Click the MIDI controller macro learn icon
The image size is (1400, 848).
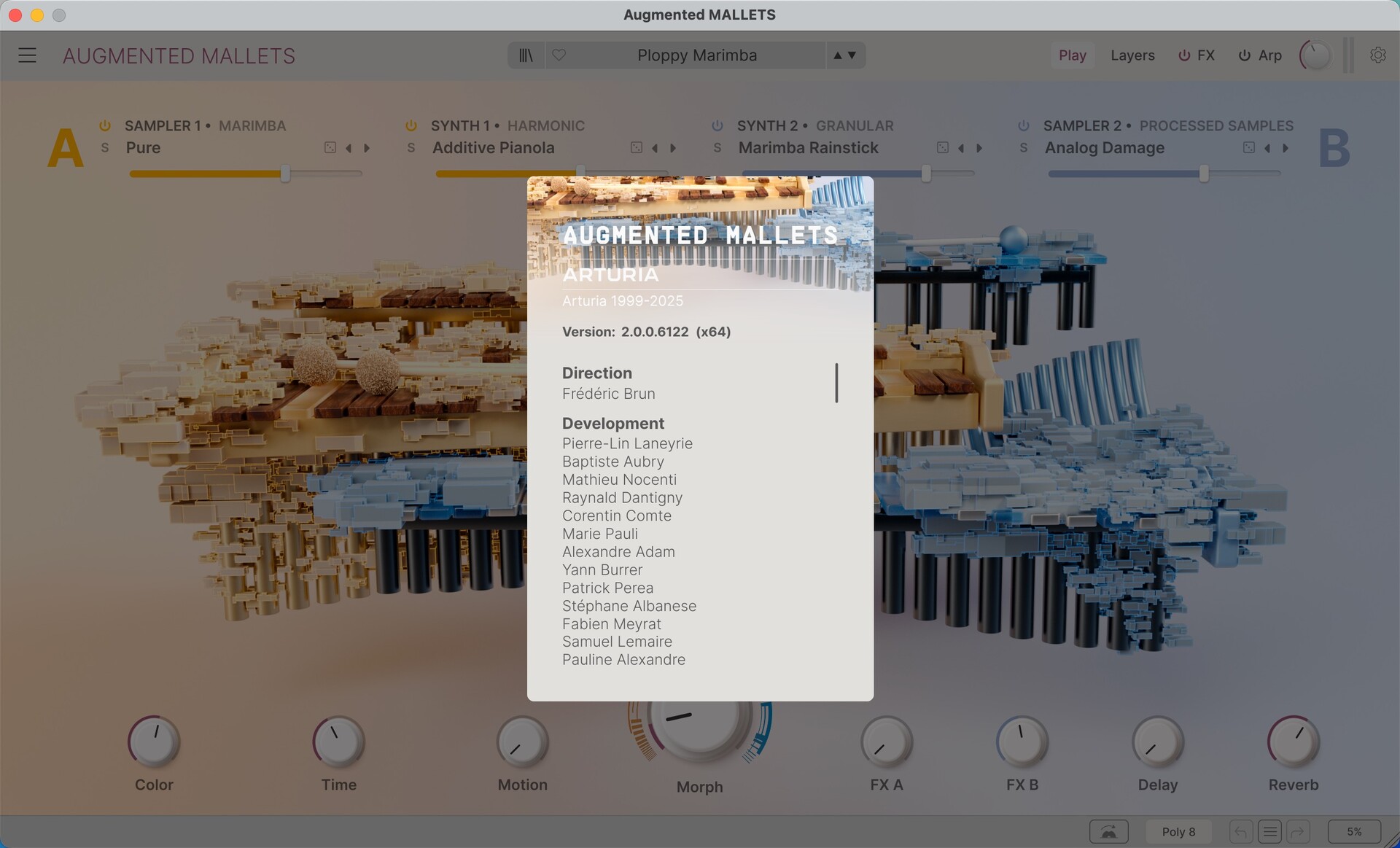coord(1108,831)
